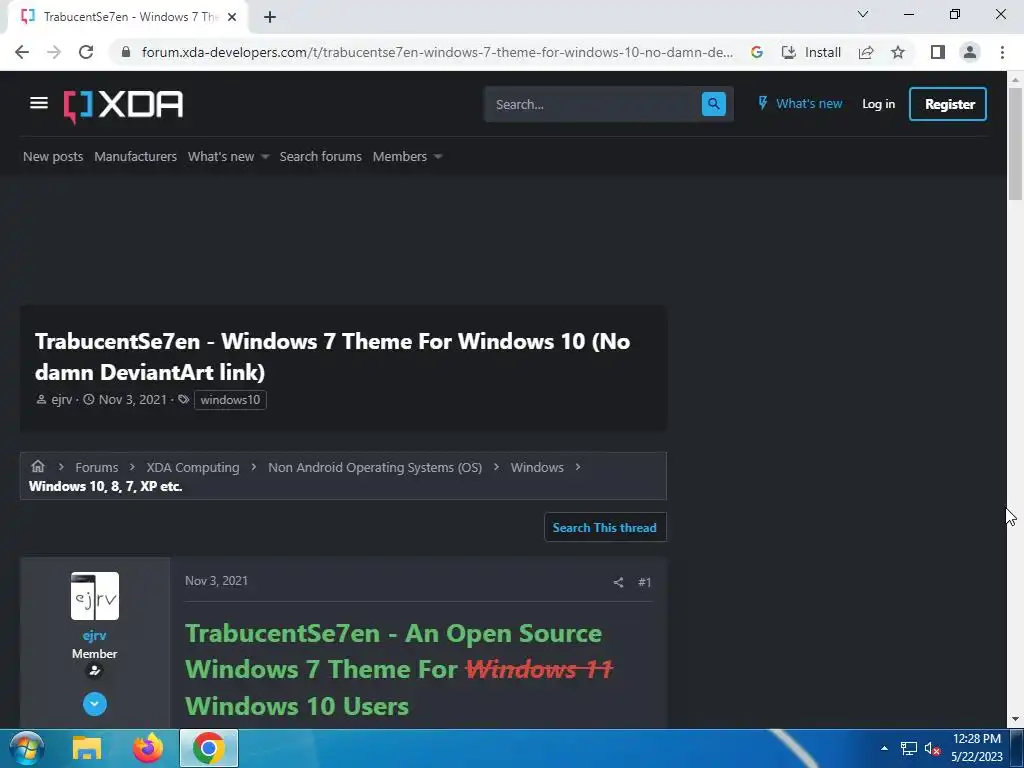Expand the Members dropdown arrow
This screenshot has height=768, width=1024.
[x=438, y=157]
